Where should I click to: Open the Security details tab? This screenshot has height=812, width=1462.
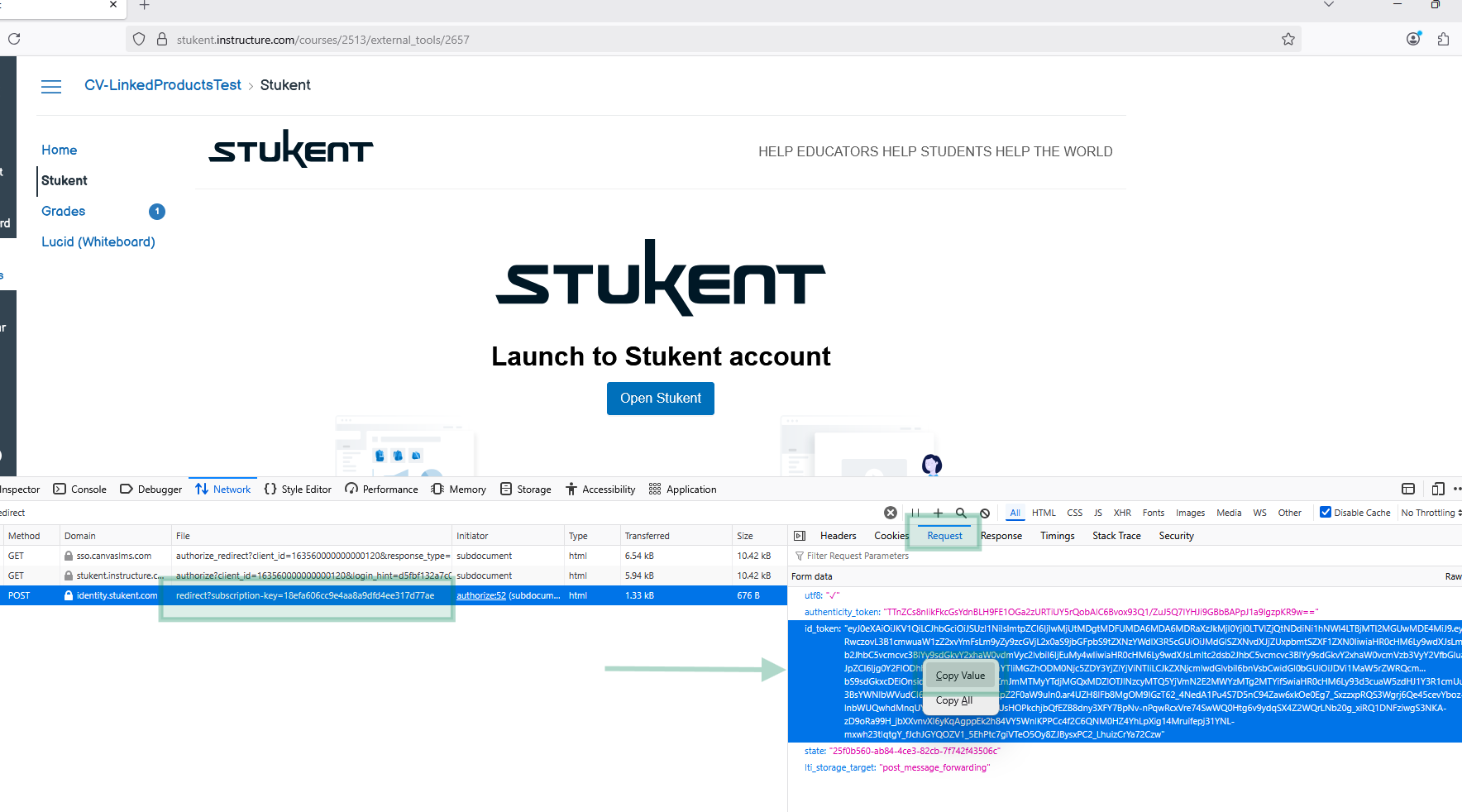point(1176,536)
